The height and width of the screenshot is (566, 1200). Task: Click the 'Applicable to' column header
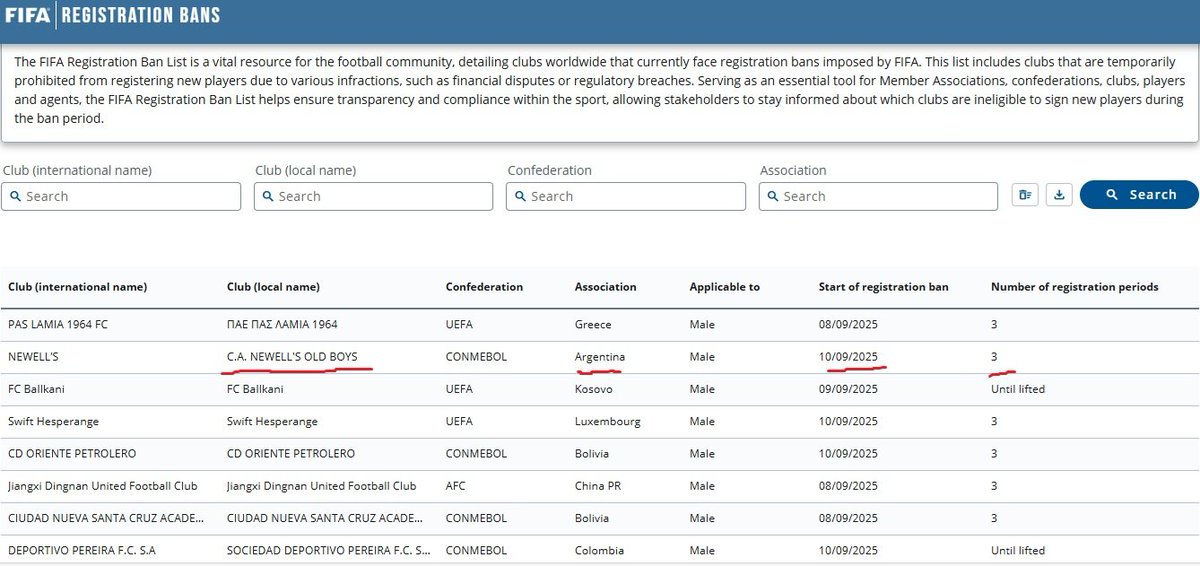pyautogui.click(x=724, y=287)
